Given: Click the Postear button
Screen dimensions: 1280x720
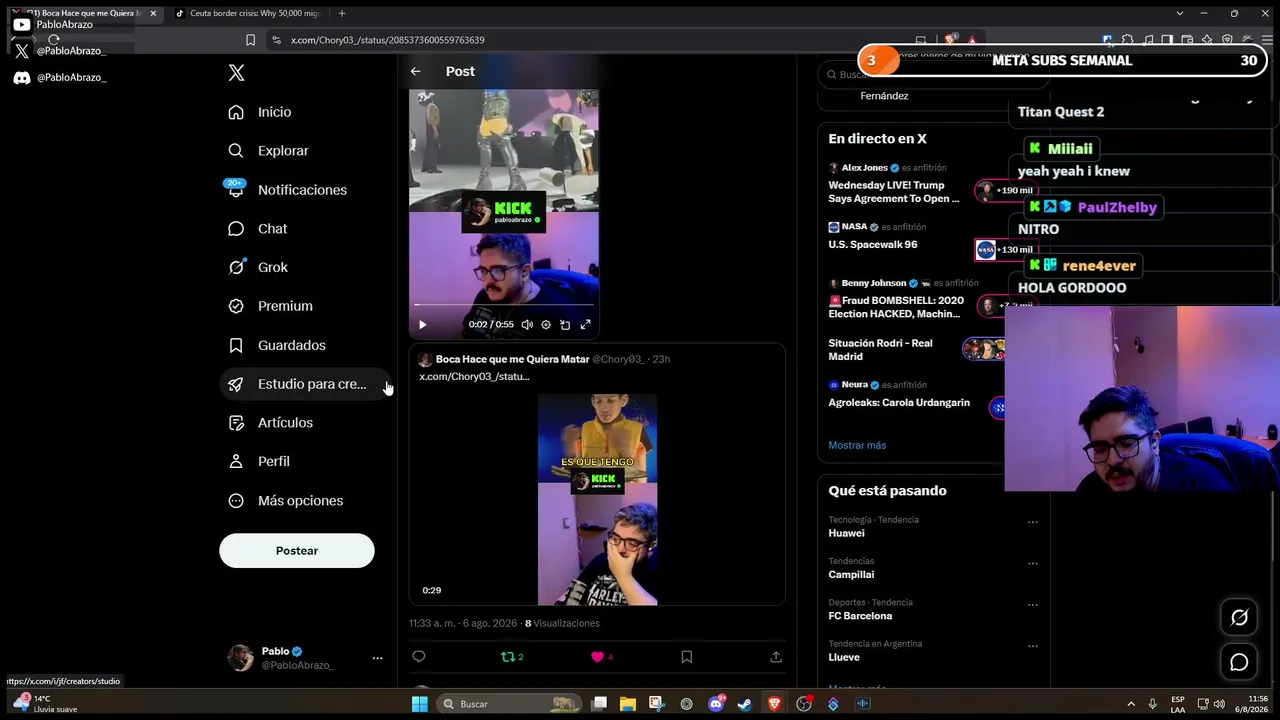Looking at the screenshot, I should [297, 551].
